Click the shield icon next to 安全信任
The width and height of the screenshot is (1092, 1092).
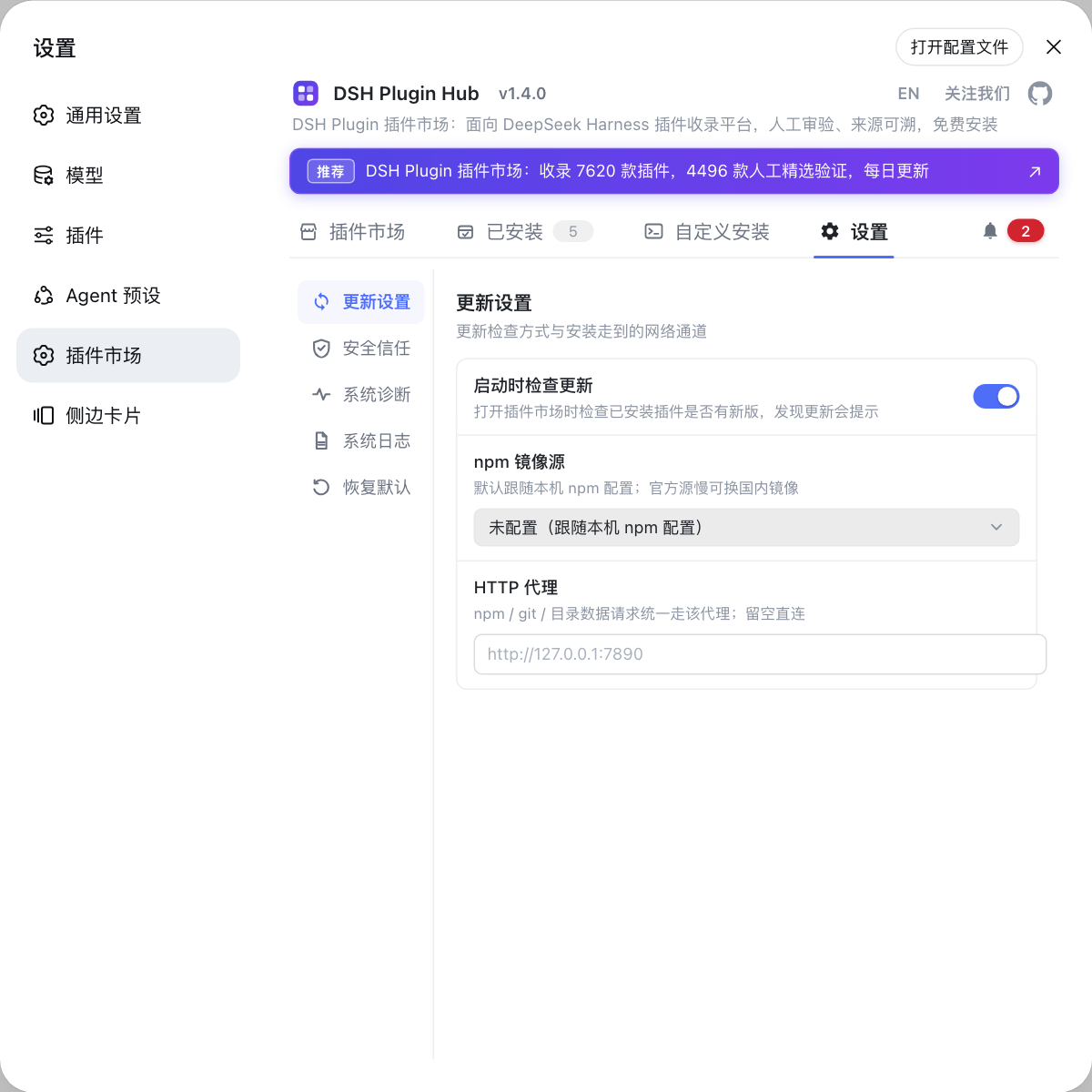(x=321, y=349)
